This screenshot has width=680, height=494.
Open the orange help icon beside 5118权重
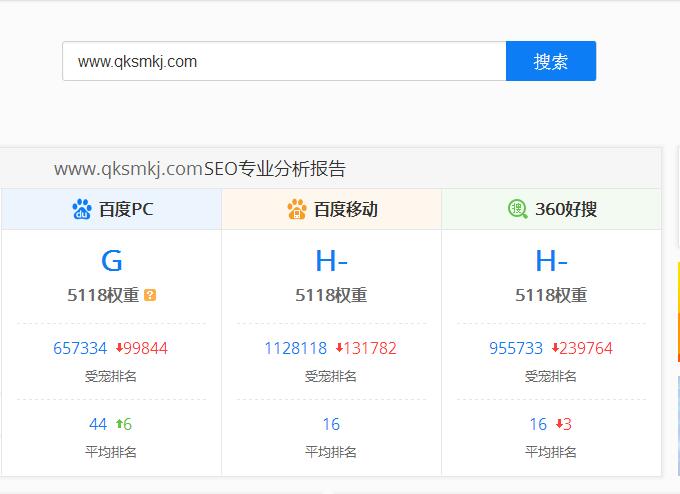pos(150,295)
